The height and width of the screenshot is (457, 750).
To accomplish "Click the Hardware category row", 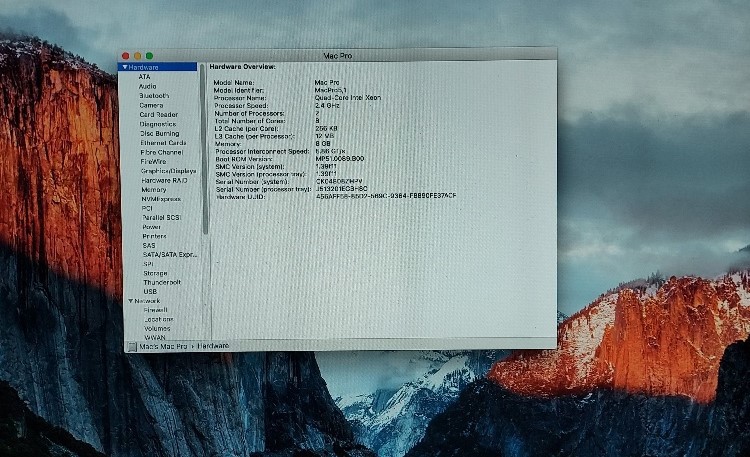I will (157, 67).
